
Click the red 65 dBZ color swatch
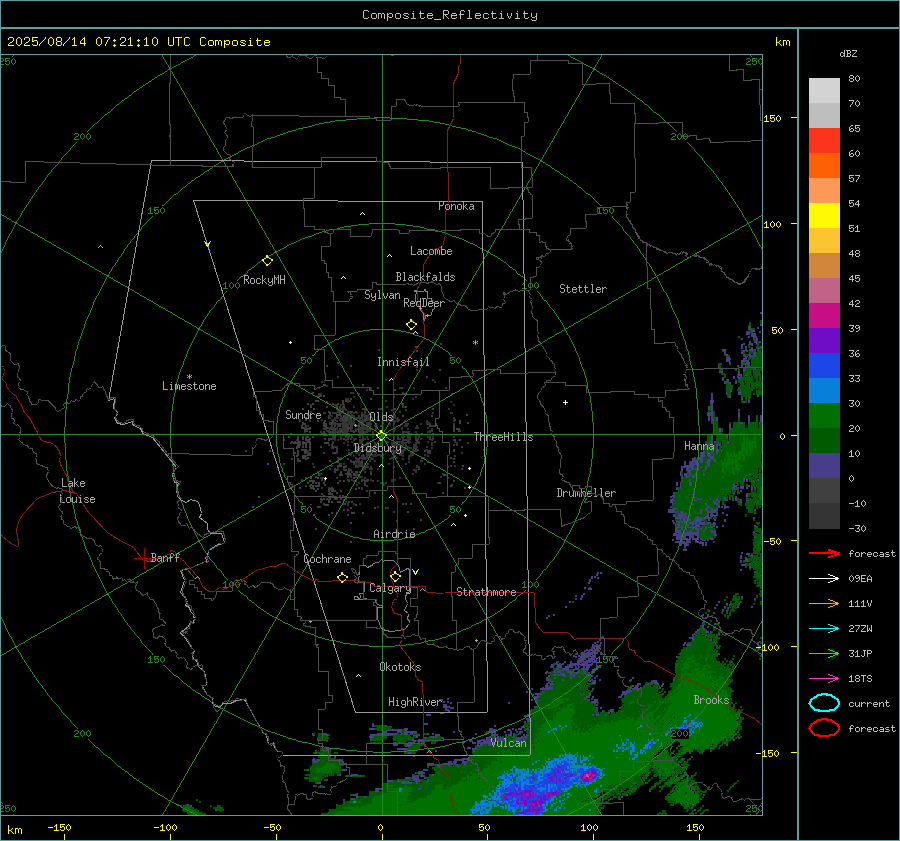coord(824,141)
